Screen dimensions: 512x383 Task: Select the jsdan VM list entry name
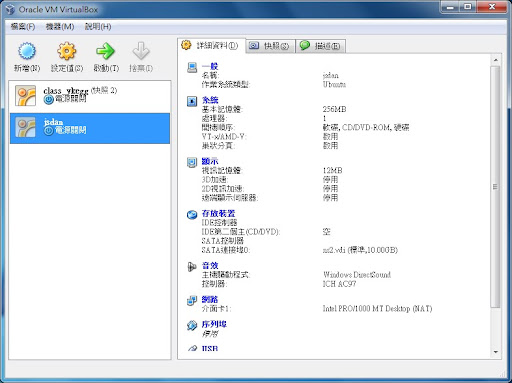53,122
